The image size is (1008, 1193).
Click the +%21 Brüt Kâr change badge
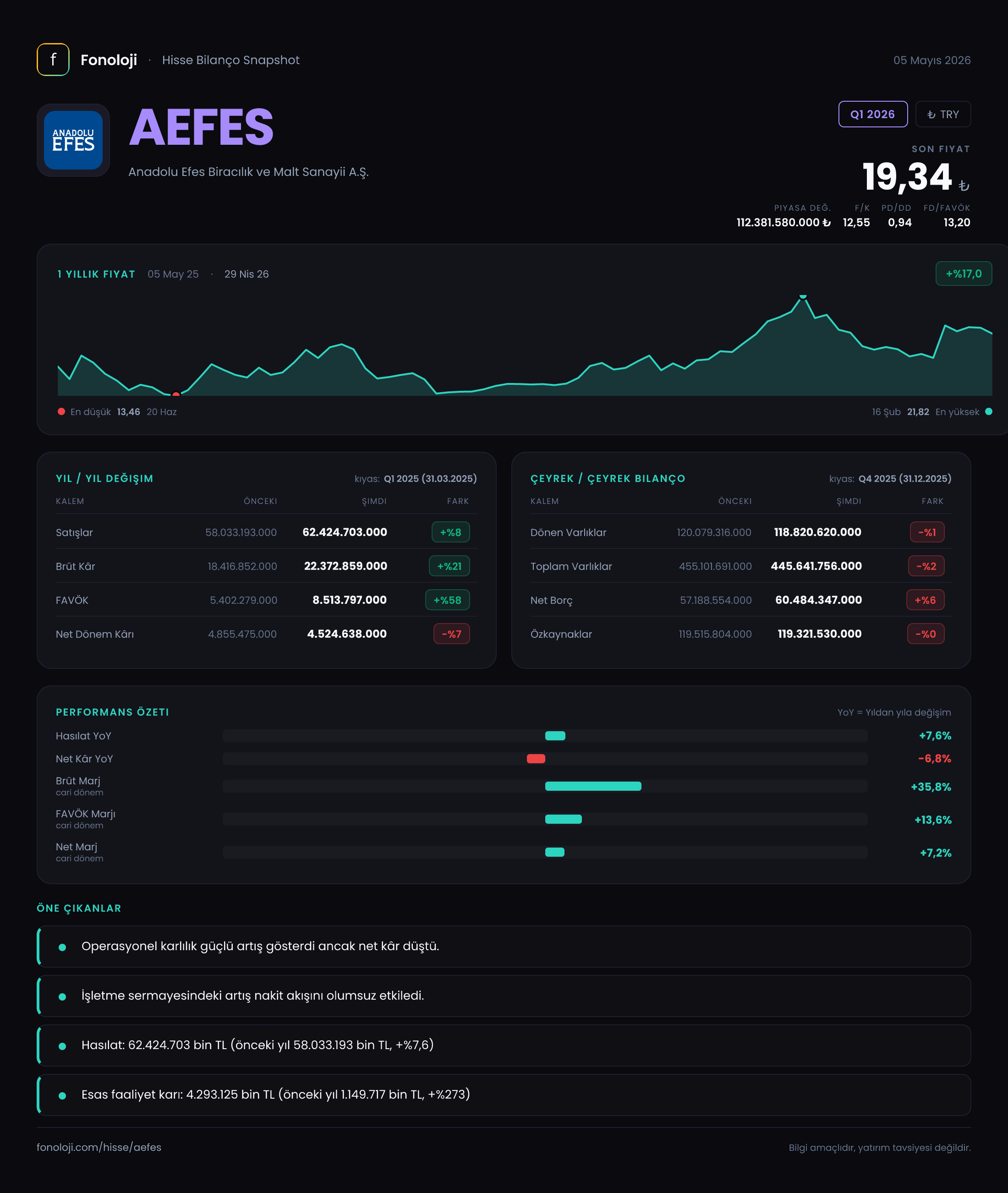click(x=449, y=566)
